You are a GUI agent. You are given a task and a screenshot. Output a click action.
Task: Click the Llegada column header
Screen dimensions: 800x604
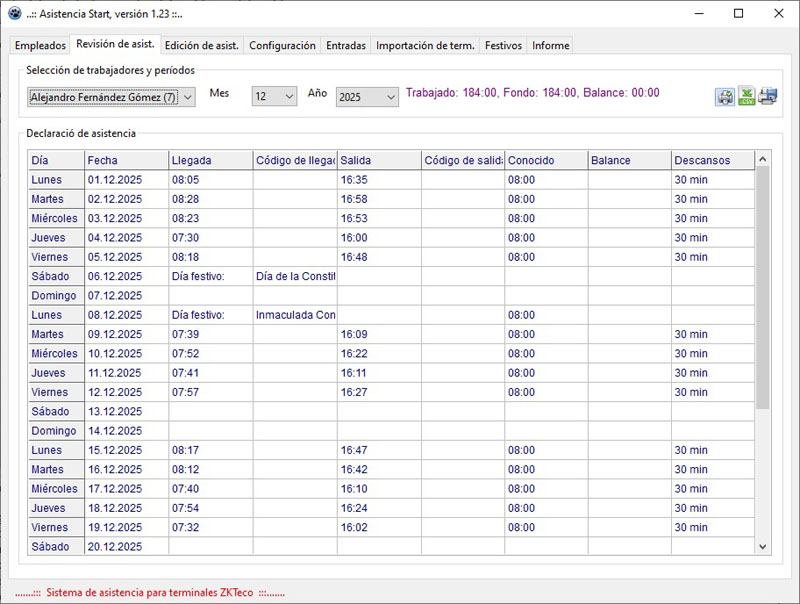[210, 160]
